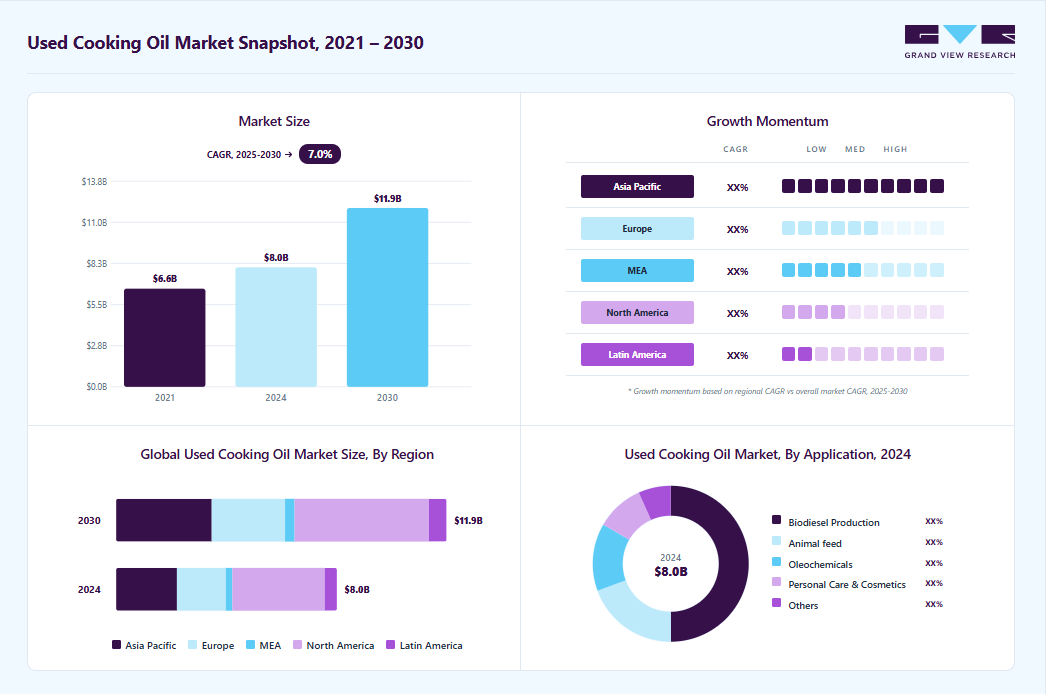Click the $11.9B total beside the 2030 stacked bar
Viewport: 1046px width, 694px height.
pos(468,520)
